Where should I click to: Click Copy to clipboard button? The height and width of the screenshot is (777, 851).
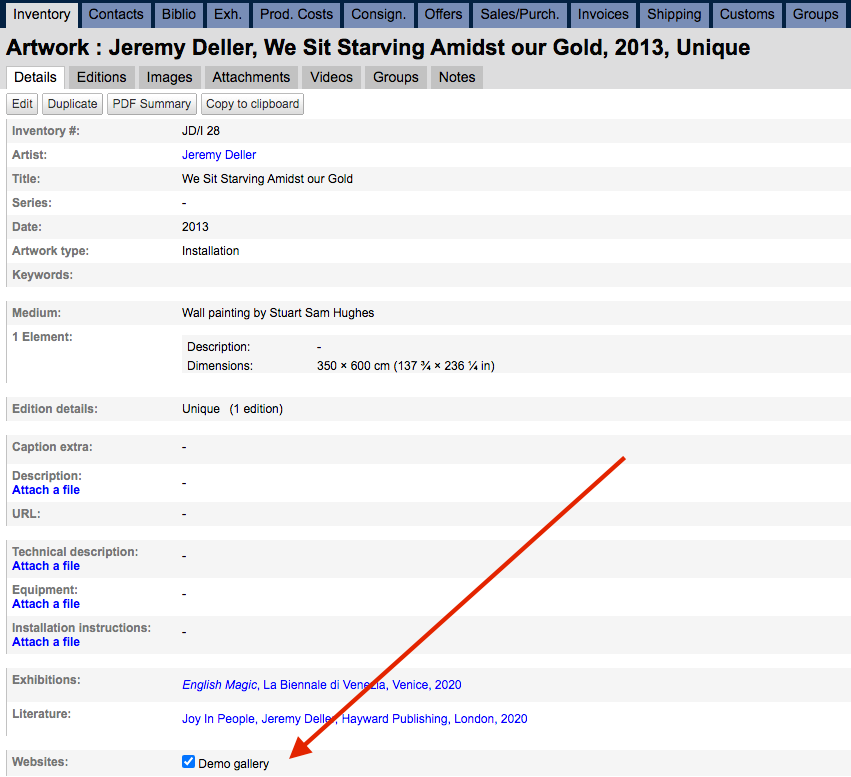[252, 104]
